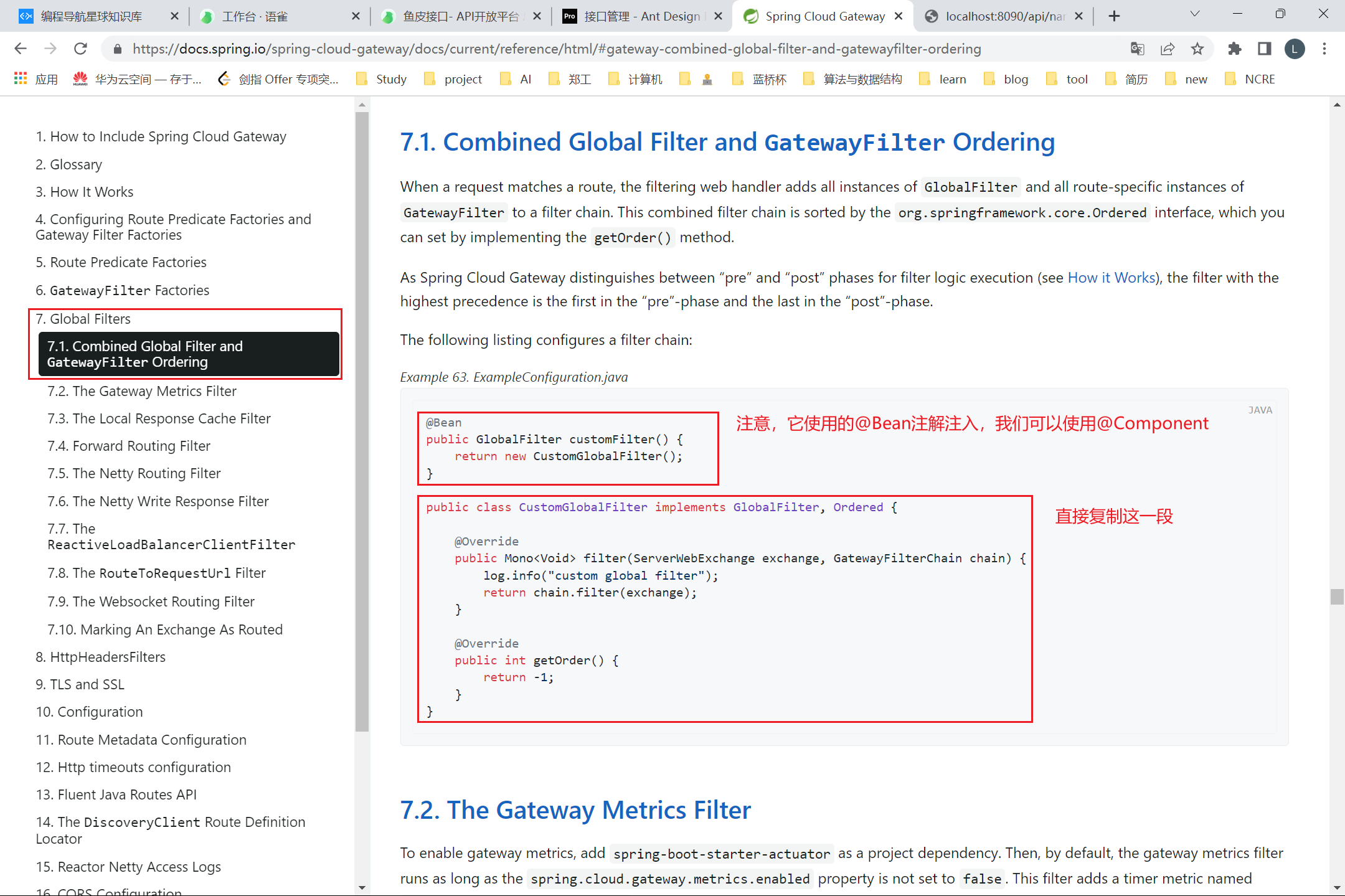
Task: Open the 蓝桥杯 bookmark folder
Action: [x=760, y=79]
